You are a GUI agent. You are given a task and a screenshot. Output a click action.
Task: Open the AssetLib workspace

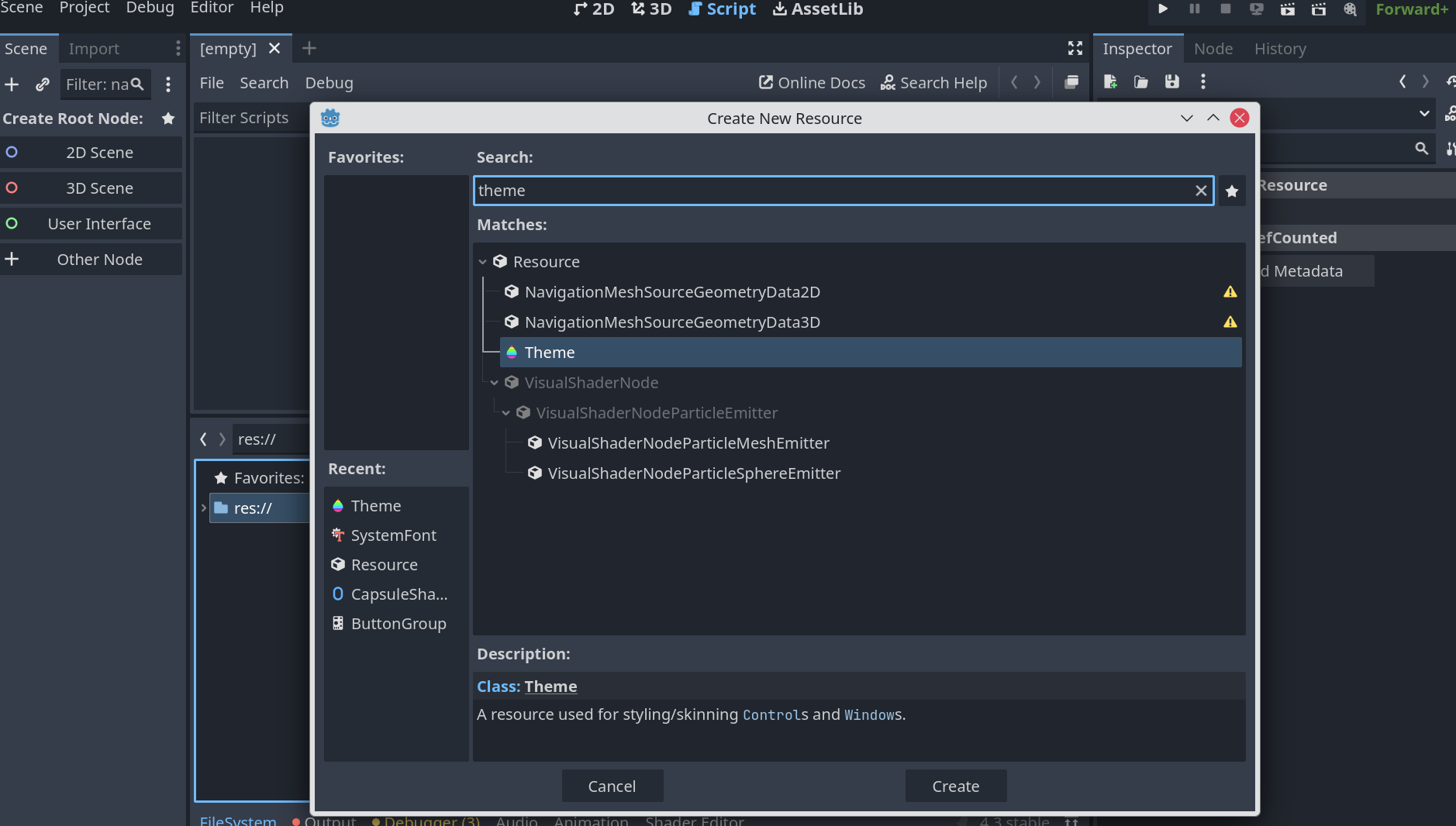coord(818,9)
